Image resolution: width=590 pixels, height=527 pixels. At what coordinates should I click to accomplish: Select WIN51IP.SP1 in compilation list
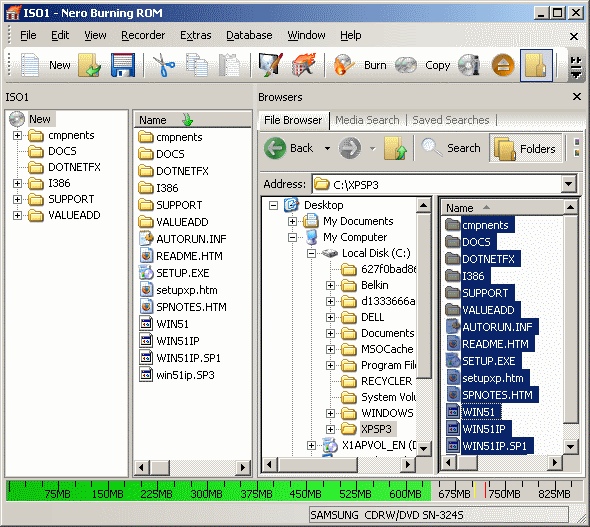[188, 358]
